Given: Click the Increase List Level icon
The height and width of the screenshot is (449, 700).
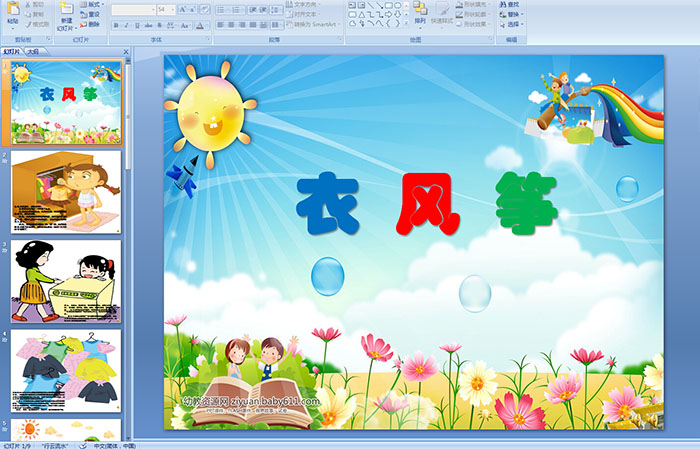Looking at the screenshot, I should click(263, 10).
